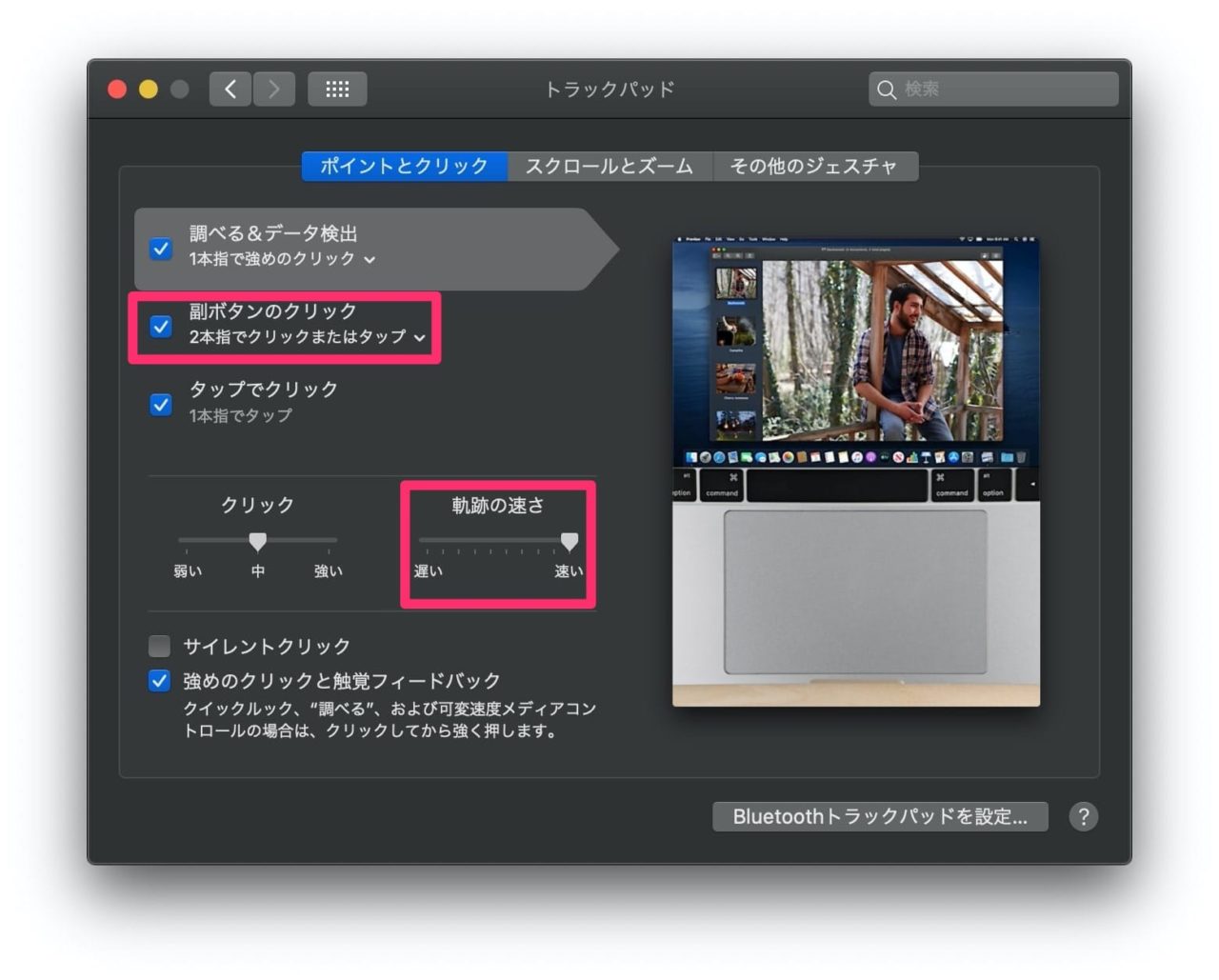Select the ポイントとクリック tab
The height and width of the screenshot is (980, 1219).
point(404,166)
